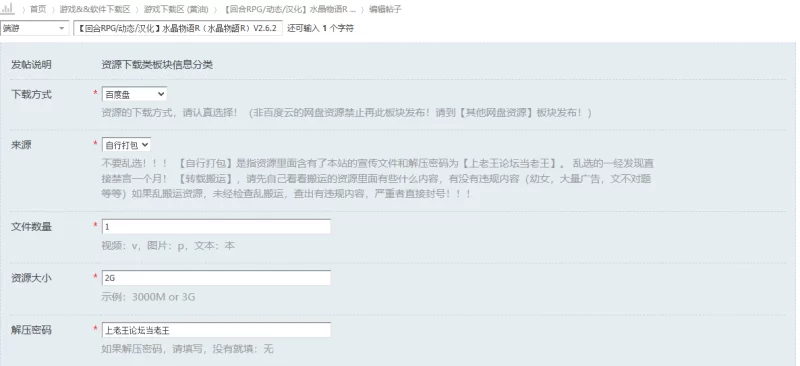800x366 pixels.
Task: Click hint 如果解压密码，请填写，没有就填：无
Action: (188, 349)
